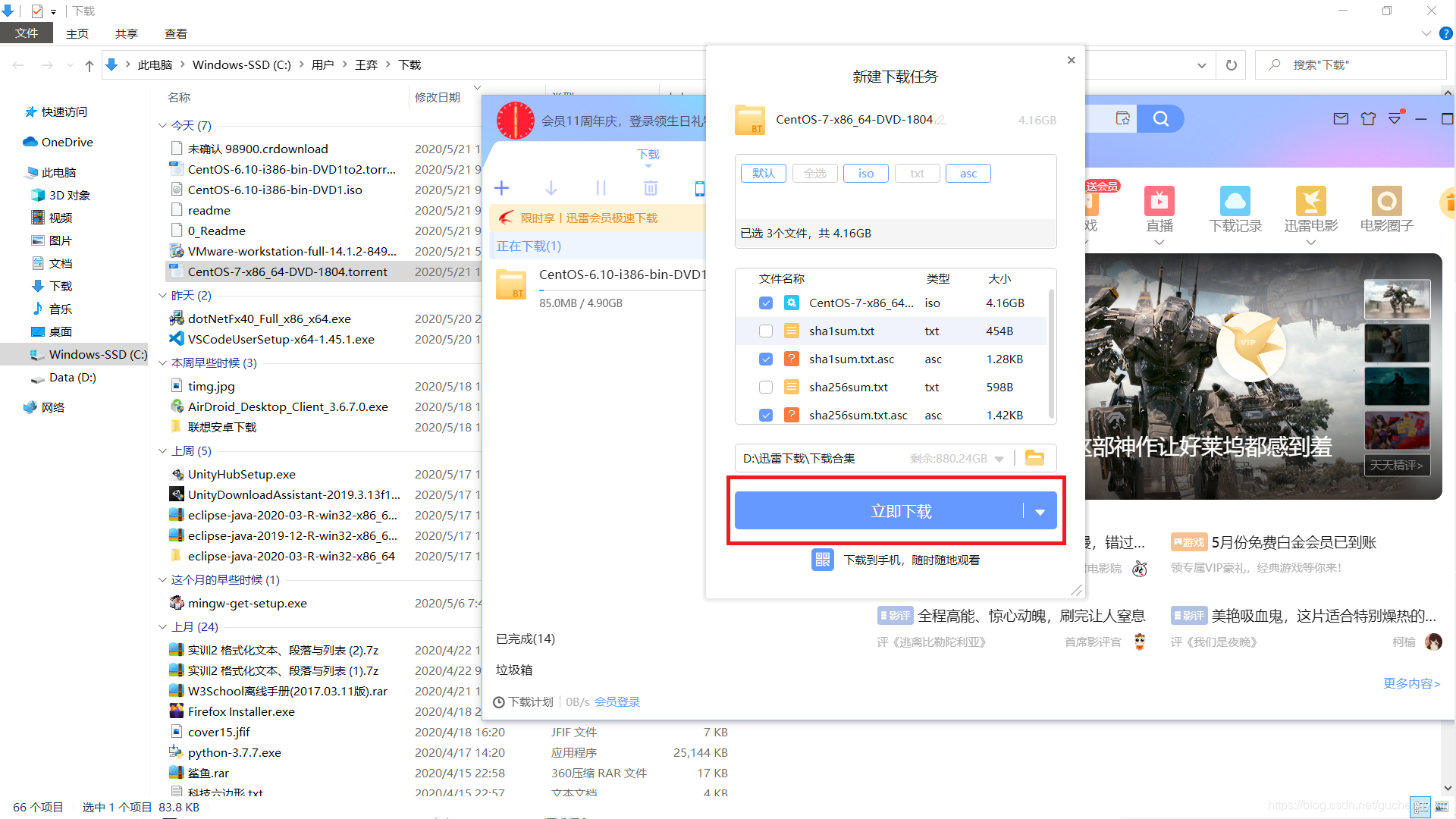Open the 3D 对象 folder in sidebar
Viewport: 1456px width, 819px height.
(61, 195)
